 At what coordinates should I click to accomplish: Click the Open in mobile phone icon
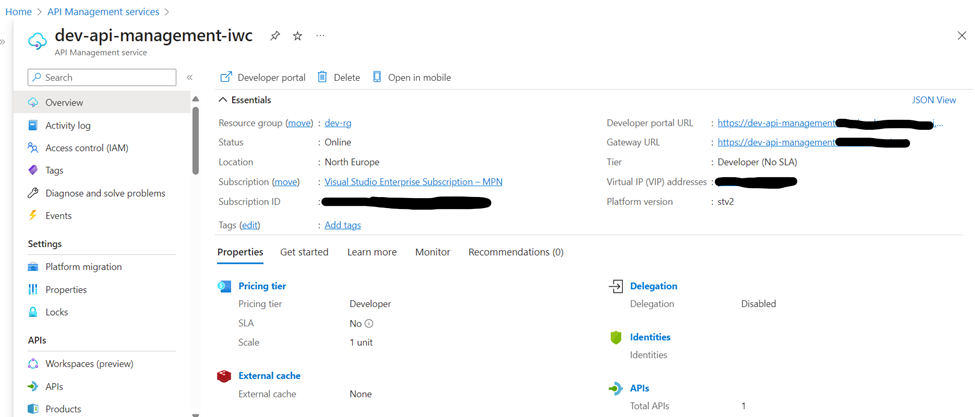(377, 77)
